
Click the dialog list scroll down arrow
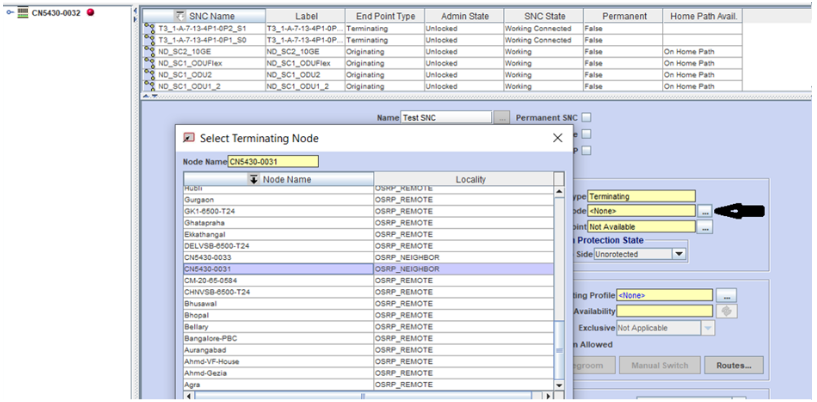pyautogui.click(x=559, y=385)
